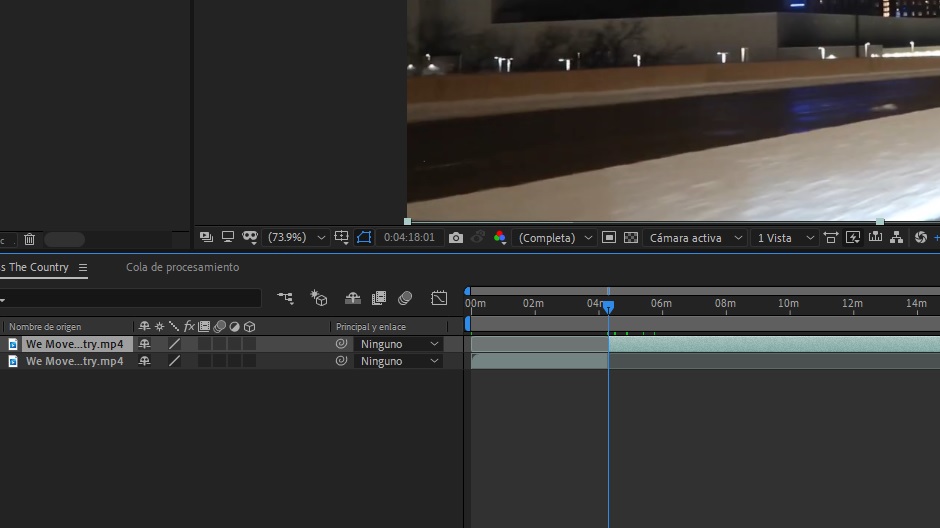Click video file icon of second layer
This screenshot has height=528, width=940.
[13, 361]
